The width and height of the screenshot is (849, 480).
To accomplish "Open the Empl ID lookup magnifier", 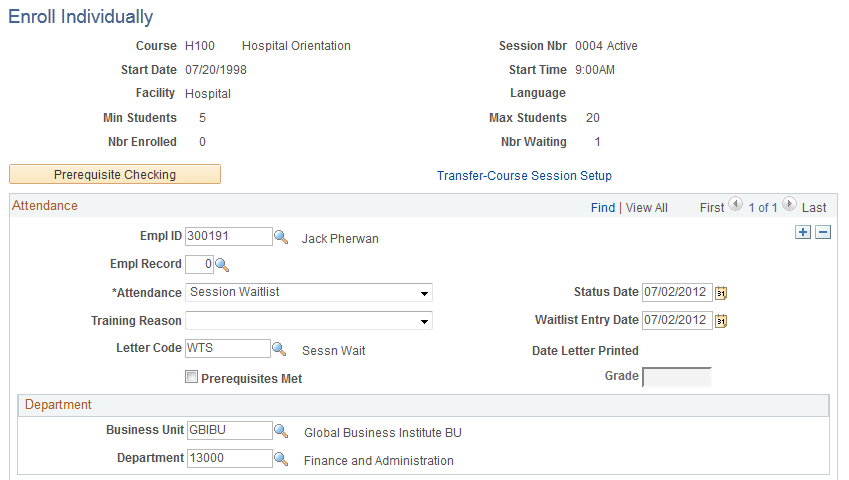I will (x=281, y=236).
